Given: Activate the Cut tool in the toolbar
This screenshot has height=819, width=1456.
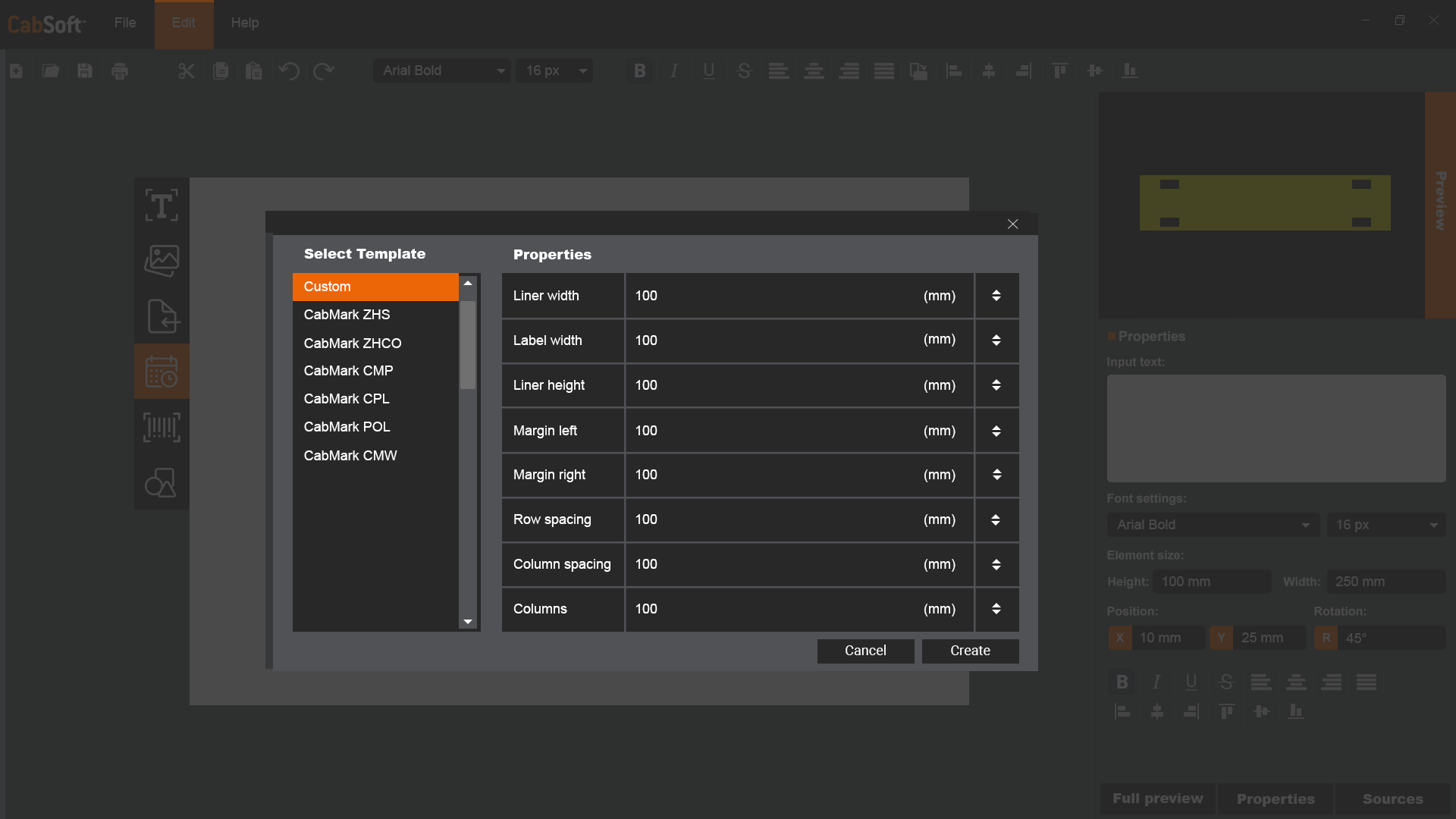Looking at the screenshot, I should pos(186,71).
